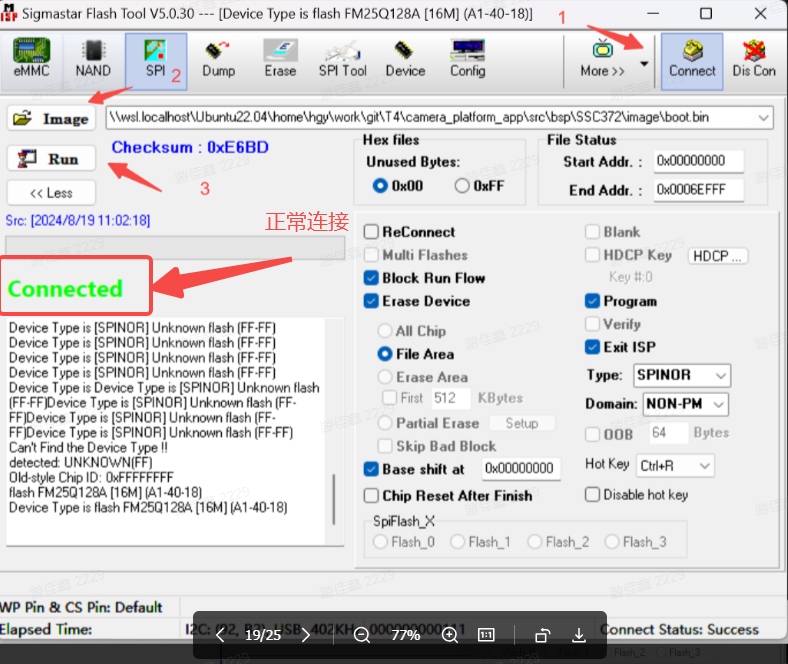Click the log panel vertical scrollbar
The image size is (788, 664).
[334, 499]
